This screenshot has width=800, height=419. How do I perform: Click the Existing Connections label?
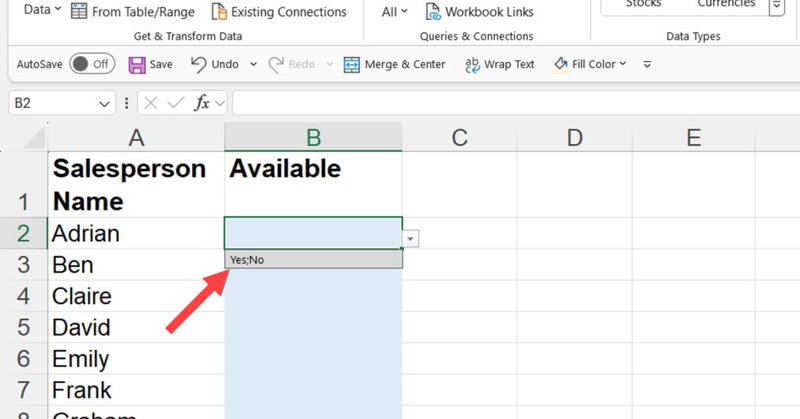(x=289, y=12)
